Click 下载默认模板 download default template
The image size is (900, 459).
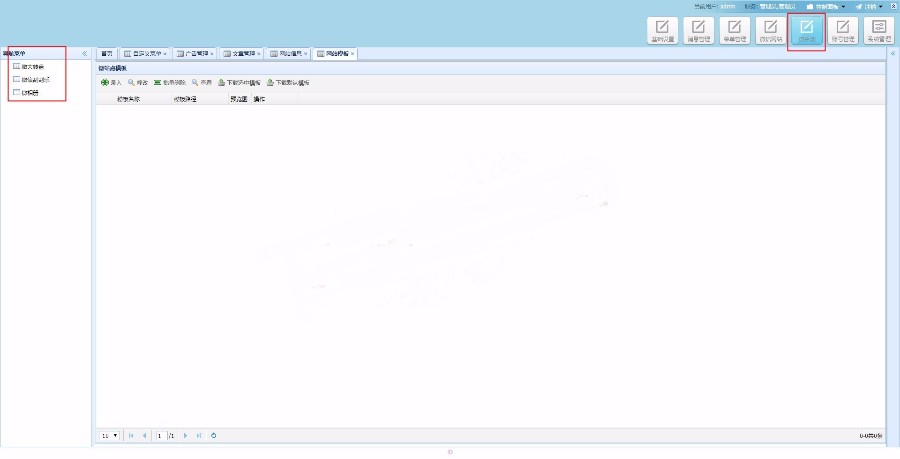[288, 83]
